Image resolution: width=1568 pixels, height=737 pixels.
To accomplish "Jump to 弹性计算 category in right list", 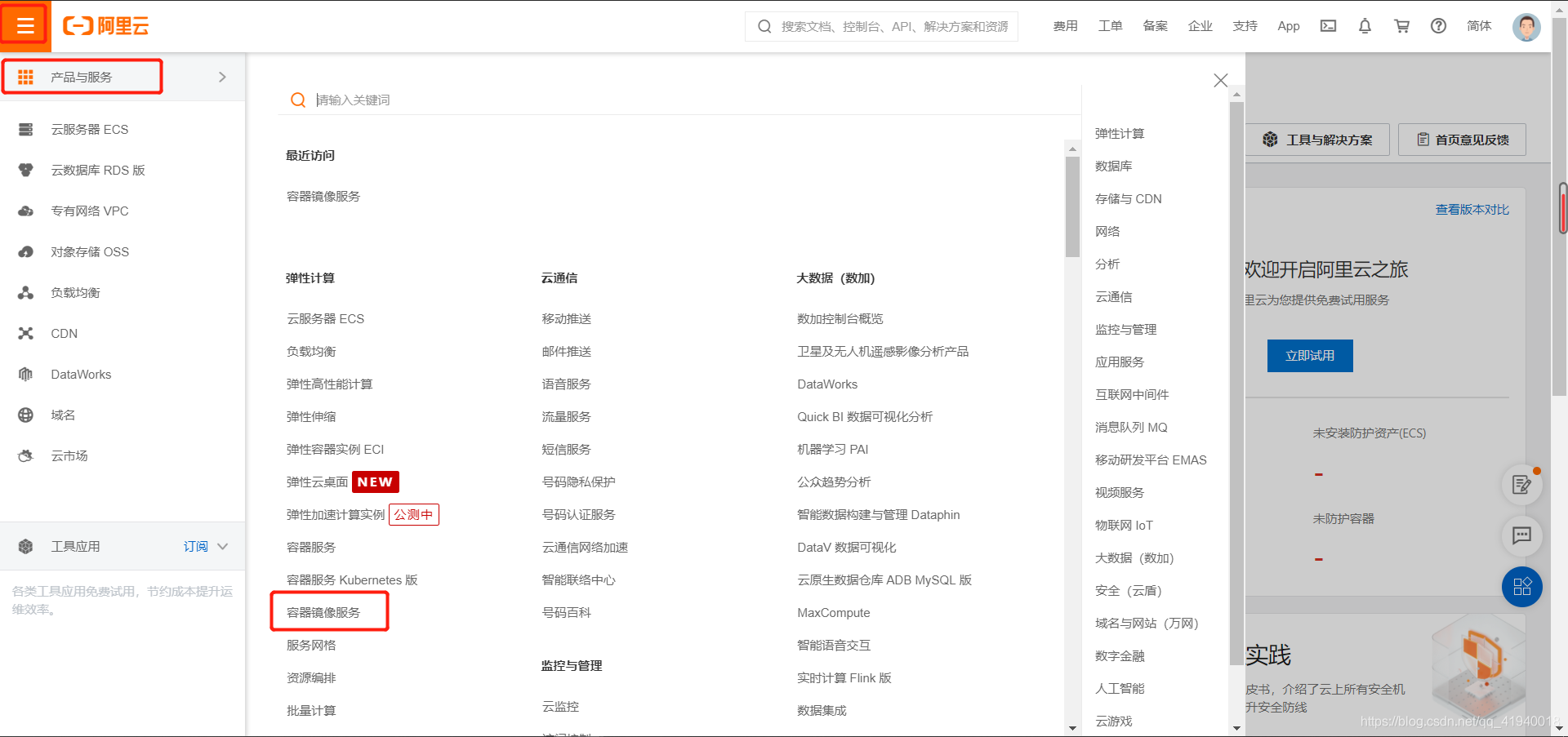I will 1120,133.
